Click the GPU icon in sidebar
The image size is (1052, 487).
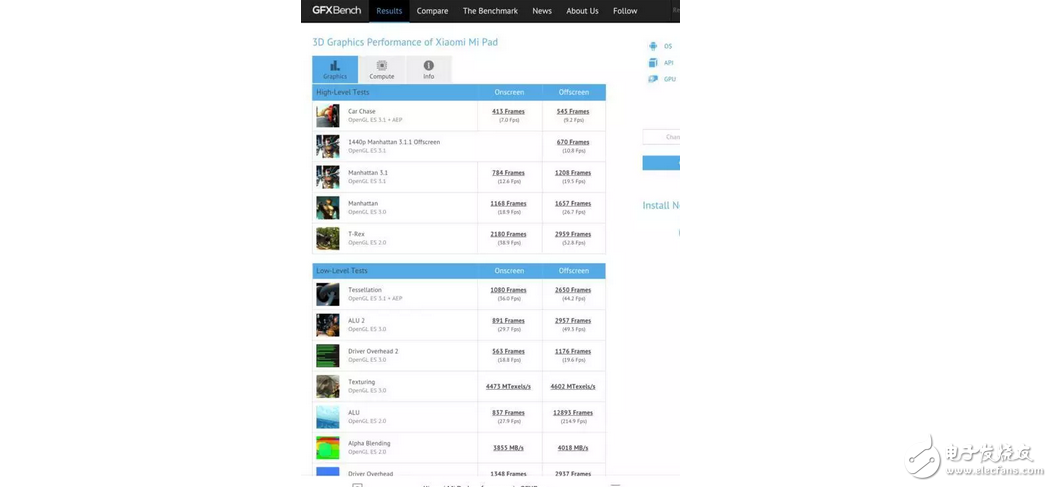653,79
